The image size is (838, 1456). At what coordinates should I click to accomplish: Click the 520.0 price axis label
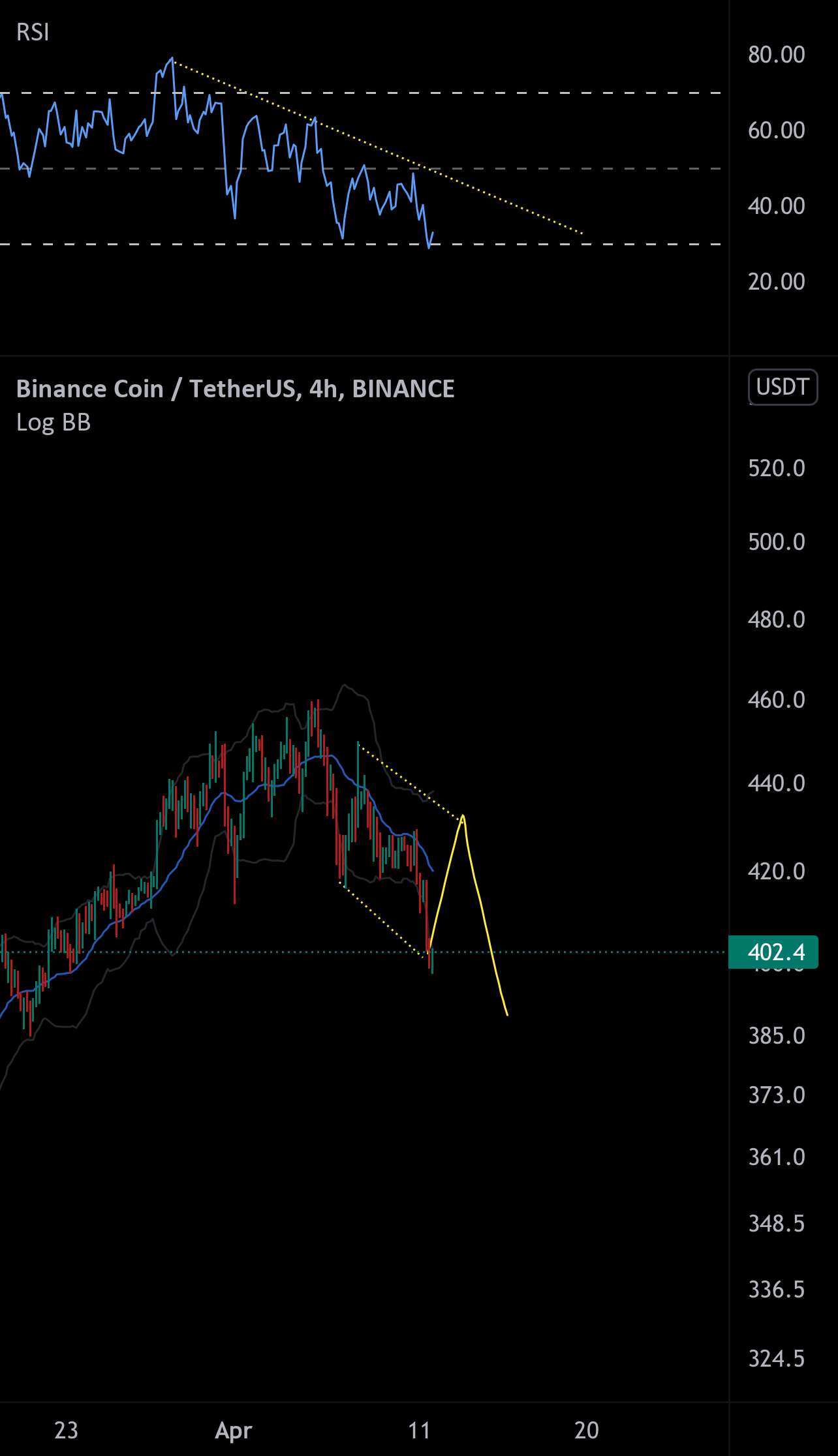pyautogui.click(x=777, y=468)
